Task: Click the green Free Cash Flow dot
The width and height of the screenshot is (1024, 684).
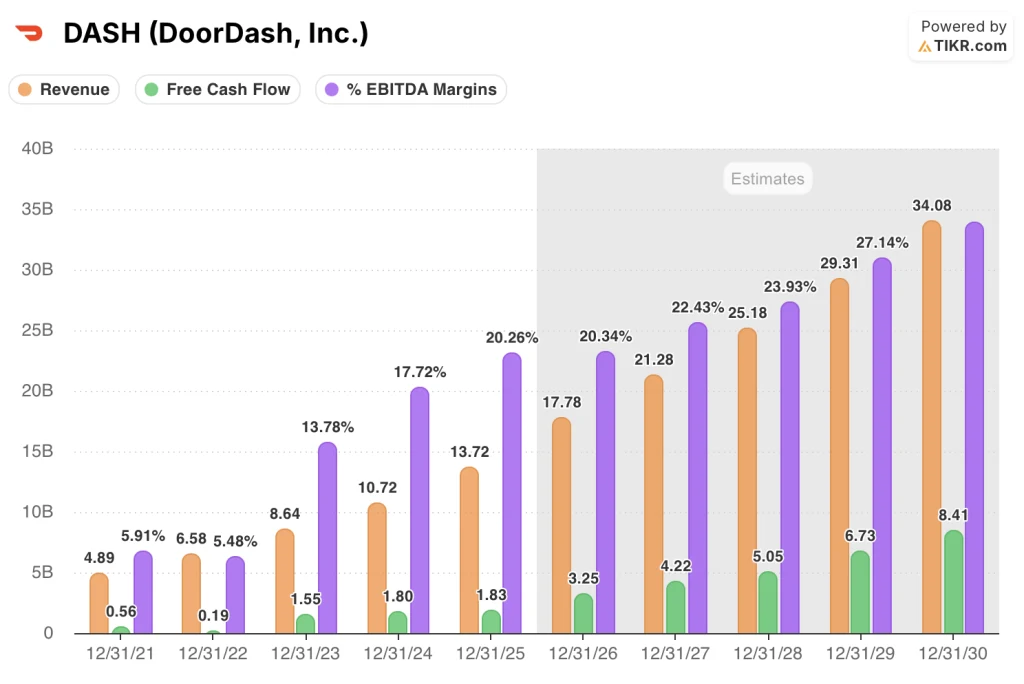Action: click(x=151, y=90)
